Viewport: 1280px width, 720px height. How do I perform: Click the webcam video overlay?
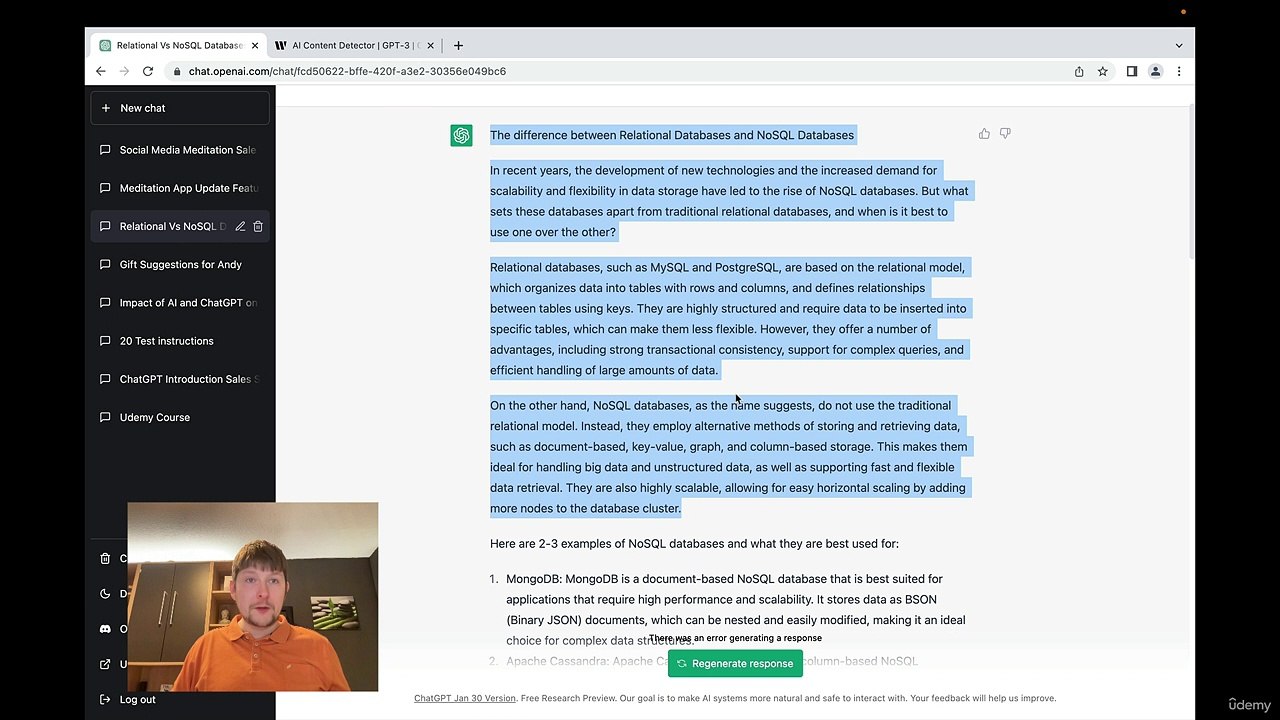tap(253, 597)
